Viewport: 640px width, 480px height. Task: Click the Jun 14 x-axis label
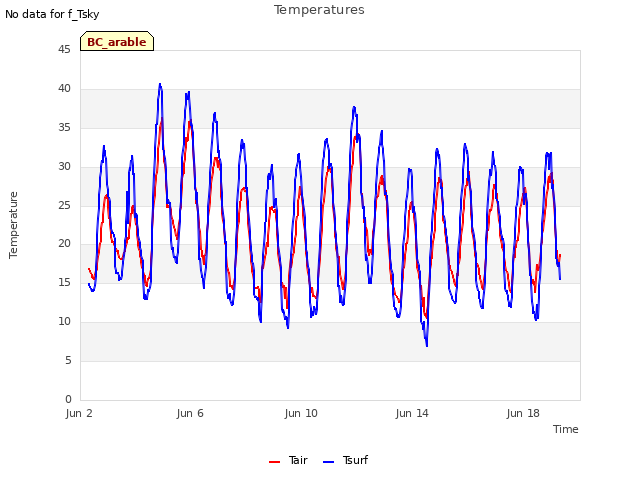pyautogui.click(x=412, y=413)
